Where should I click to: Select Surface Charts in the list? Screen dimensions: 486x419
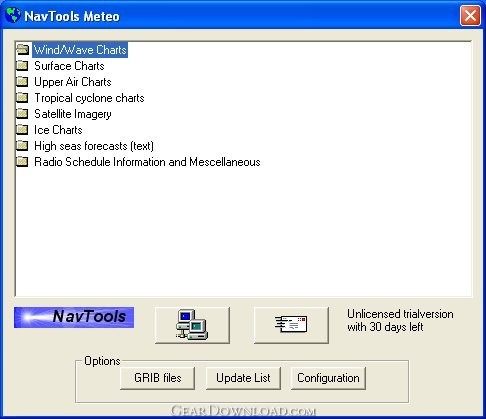click(x=69, y=66)
